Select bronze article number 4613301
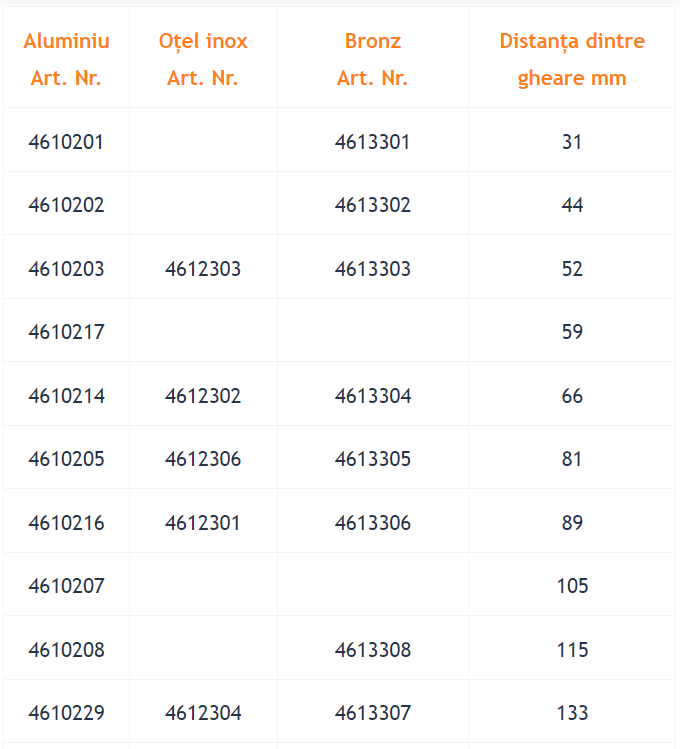 pos(372,142)
